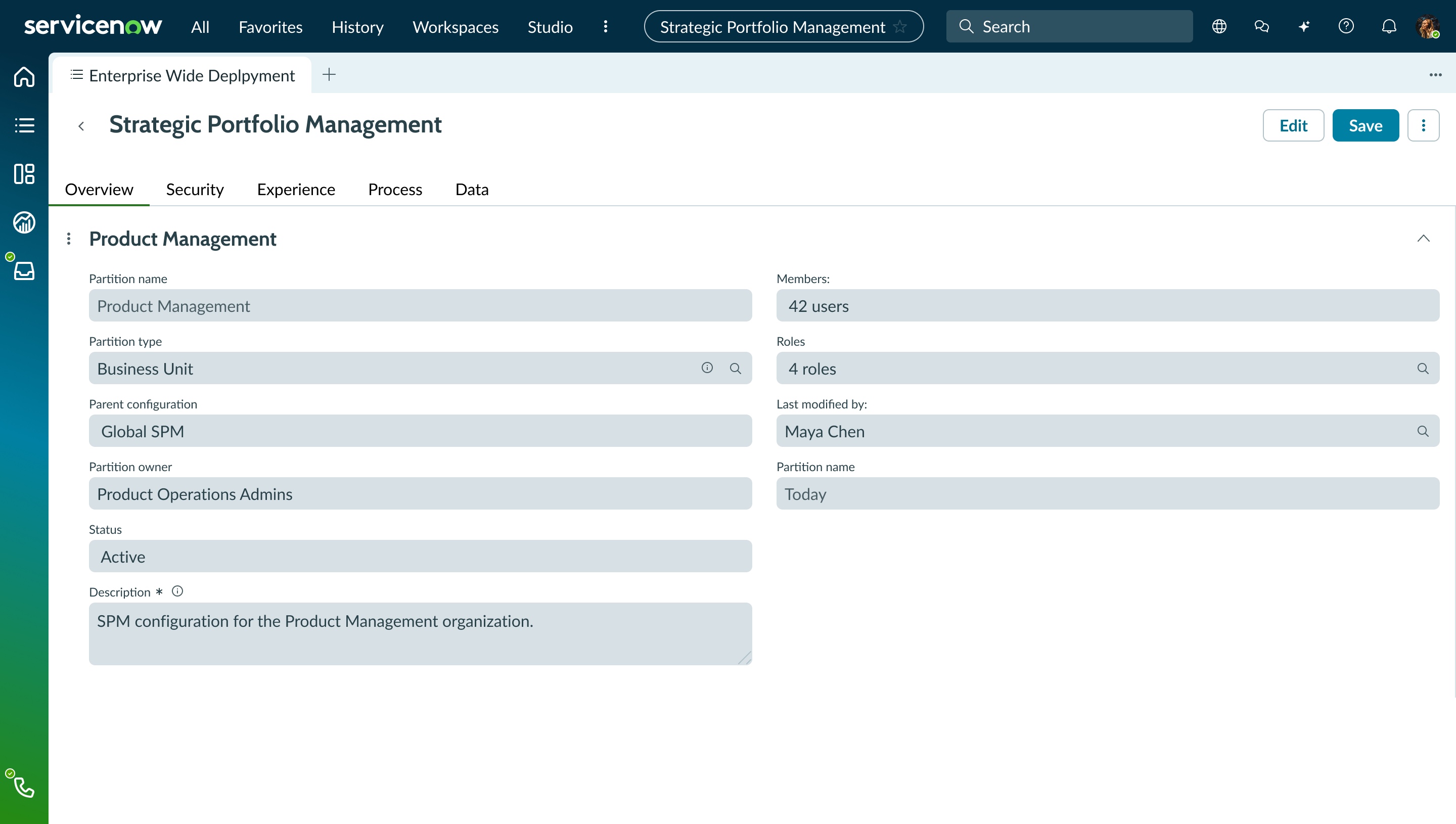
Task: Open more actions menu beside Save
Action: point(1424,125)
